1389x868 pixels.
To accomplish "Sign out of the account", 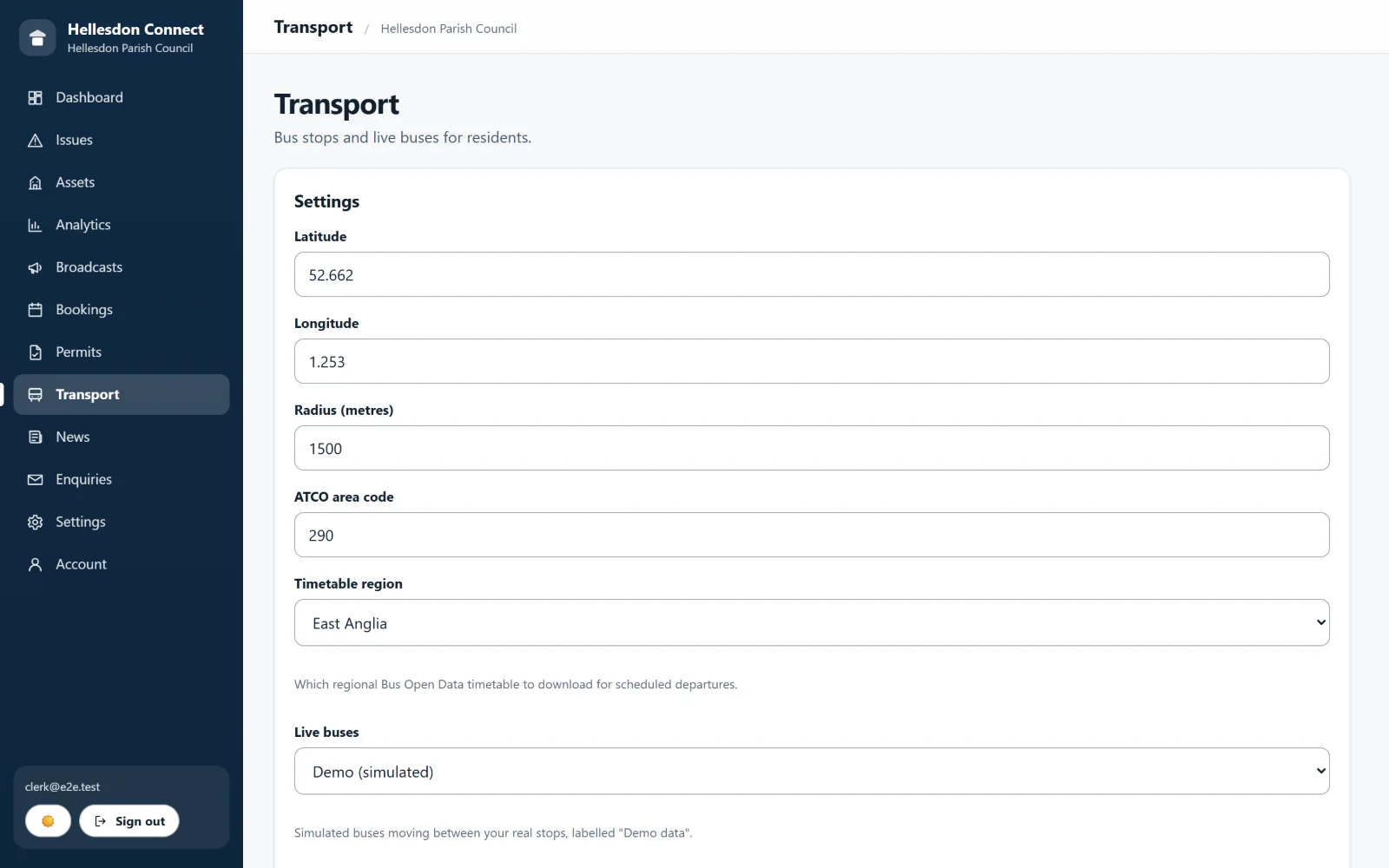I will (x=129, y=821).
